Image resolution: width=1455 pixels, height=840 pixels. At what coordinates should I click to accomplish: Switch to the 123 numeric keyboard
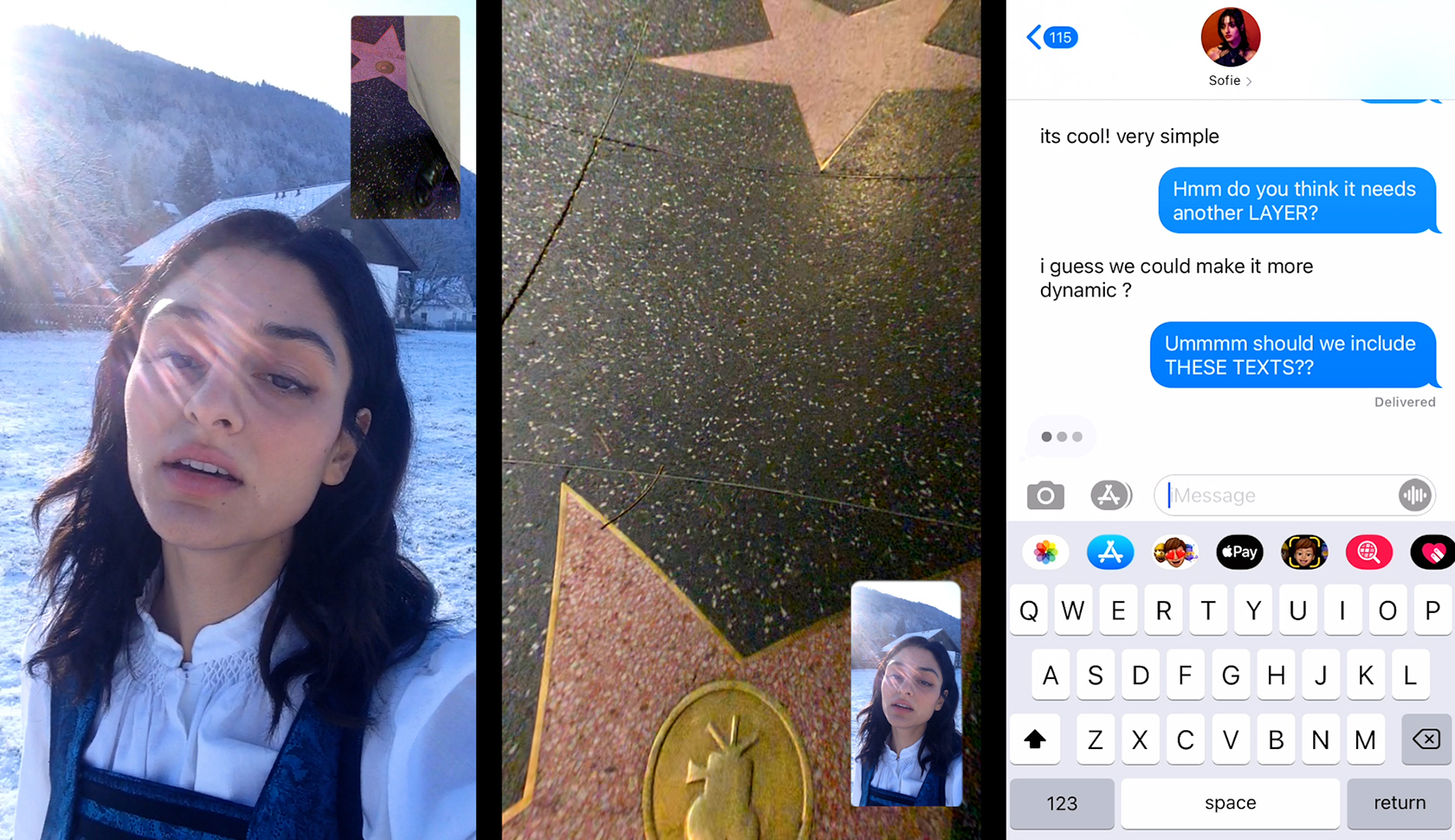coord(1062,804)
